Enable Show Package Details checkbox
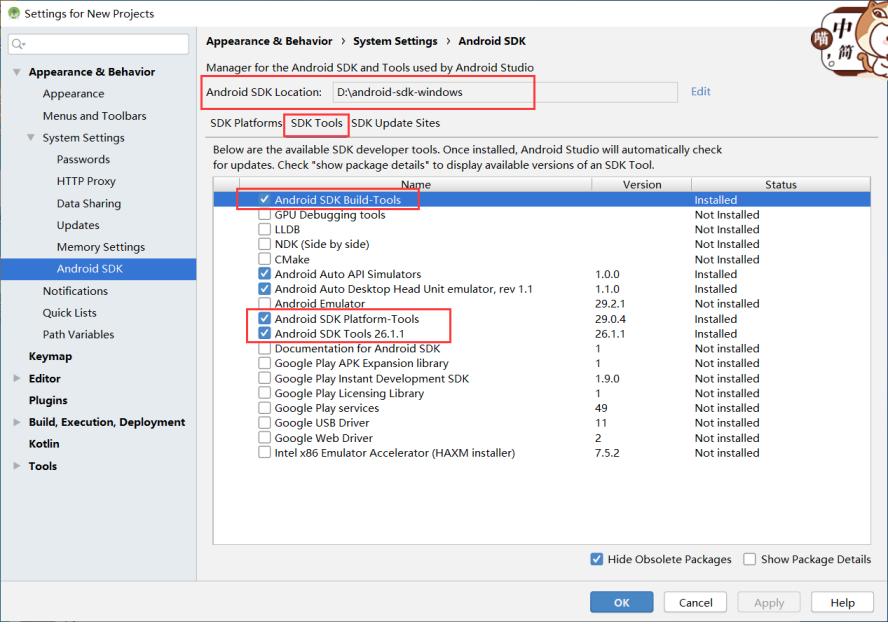The height and width of the screenshot is (624, 888). click(x=749, y=559)
